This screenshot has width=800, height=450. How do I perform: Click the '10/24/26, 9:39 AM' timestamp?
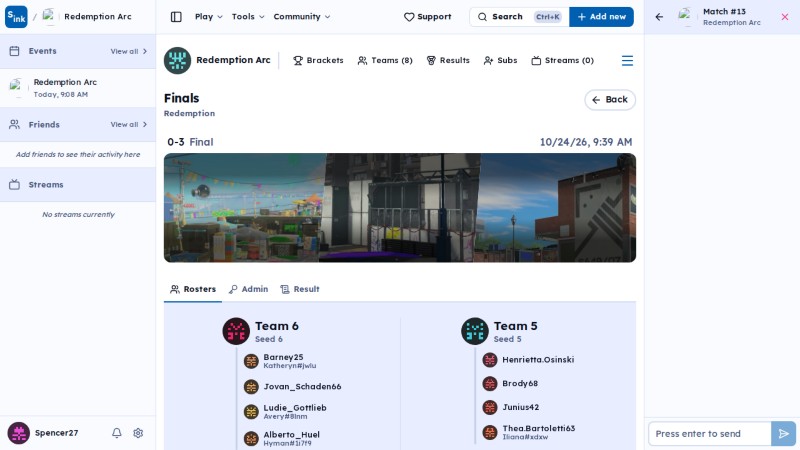coord(586,142)
